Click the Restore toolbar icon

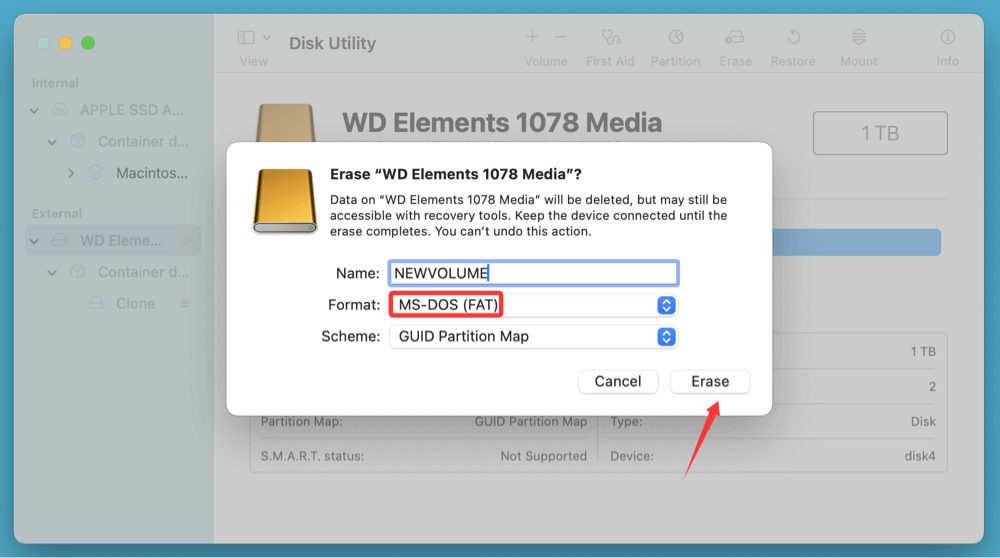pyautogui.click(x=793, y=37)
